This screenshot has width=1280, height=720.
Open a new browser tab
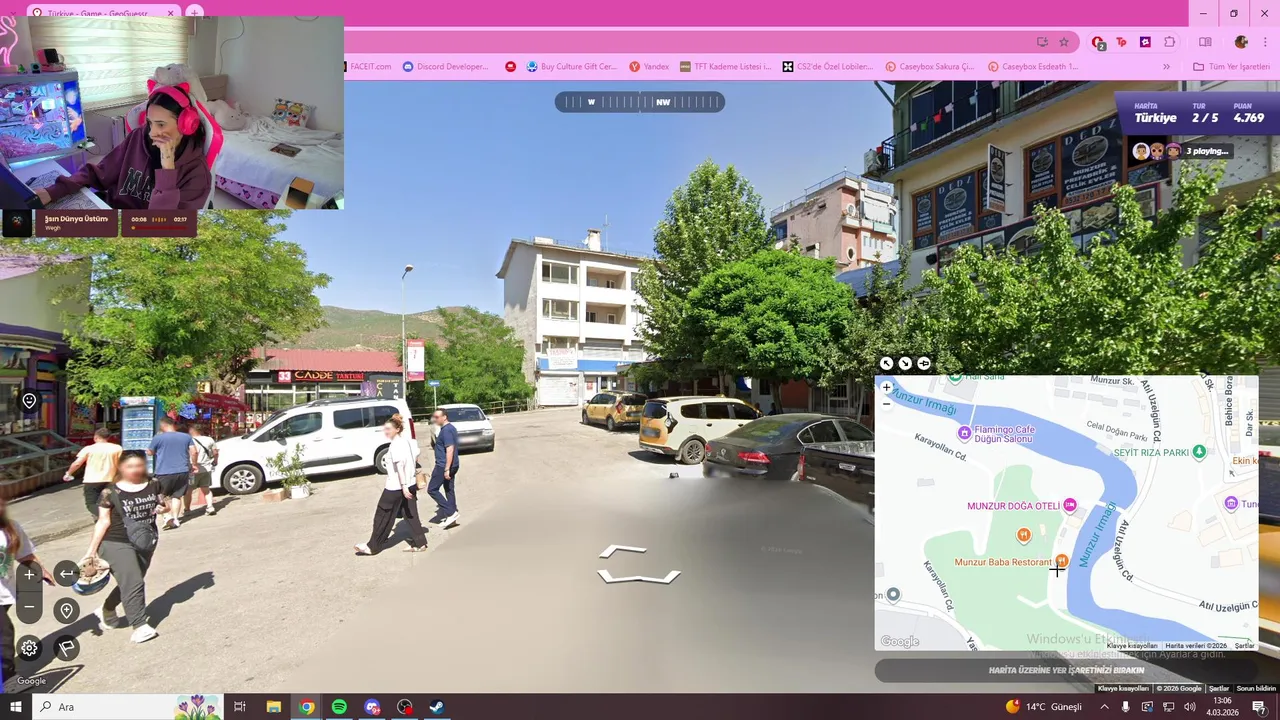(x=195, y=13)
